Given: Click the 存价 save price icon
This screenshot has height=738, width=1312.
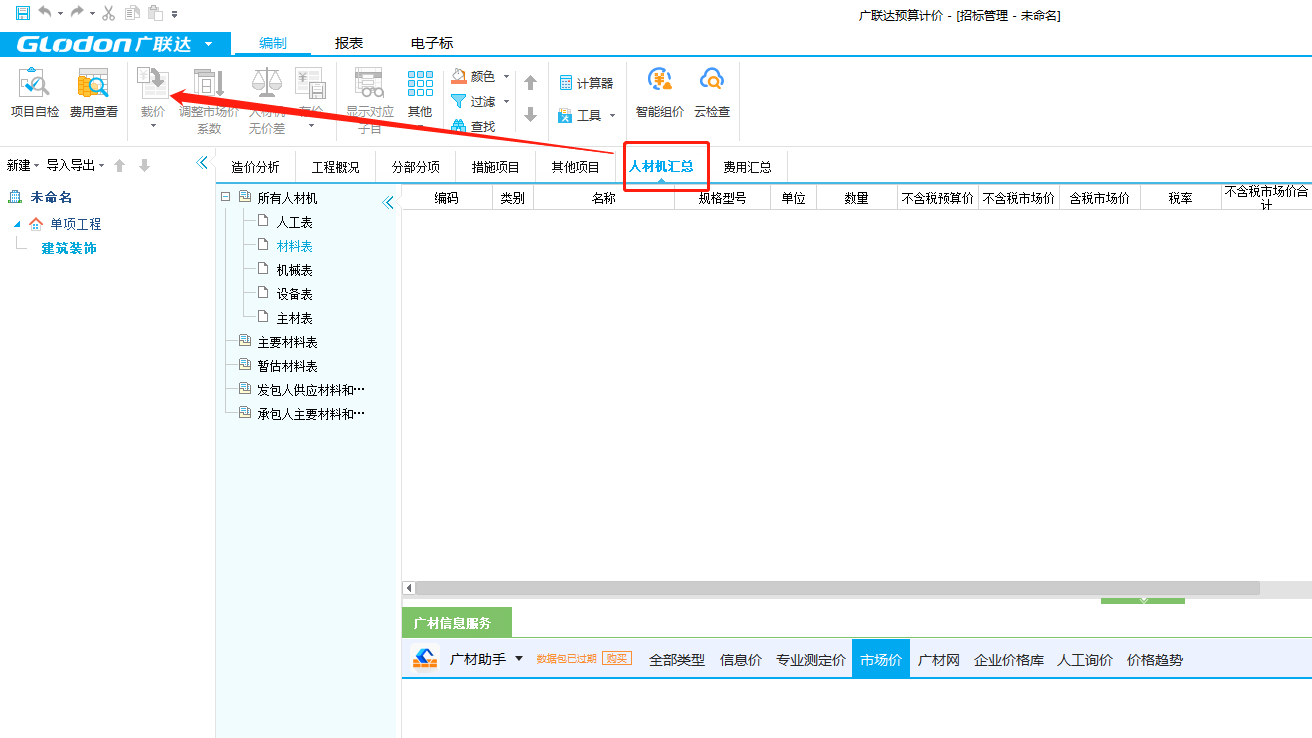Looking at the screenshot, I should click(311, 84).
